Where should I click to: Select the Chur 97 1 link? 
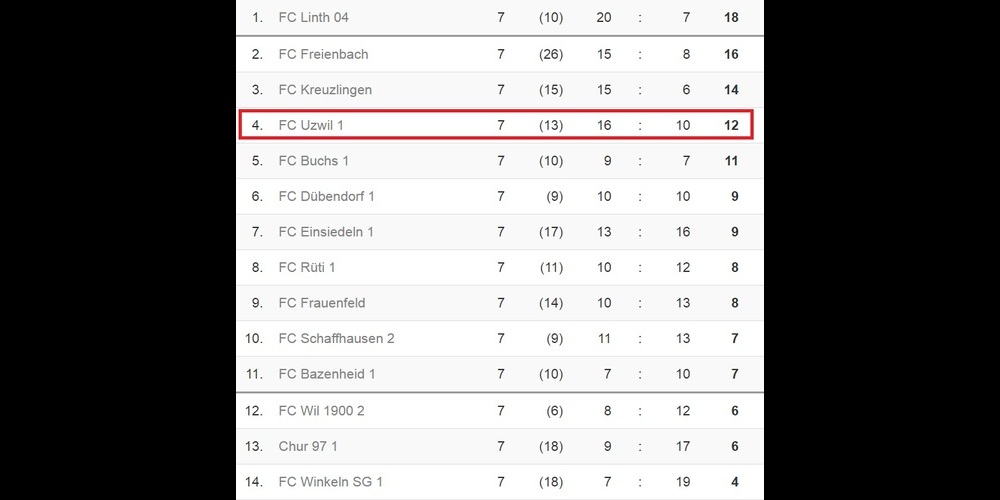click(308, 446)
